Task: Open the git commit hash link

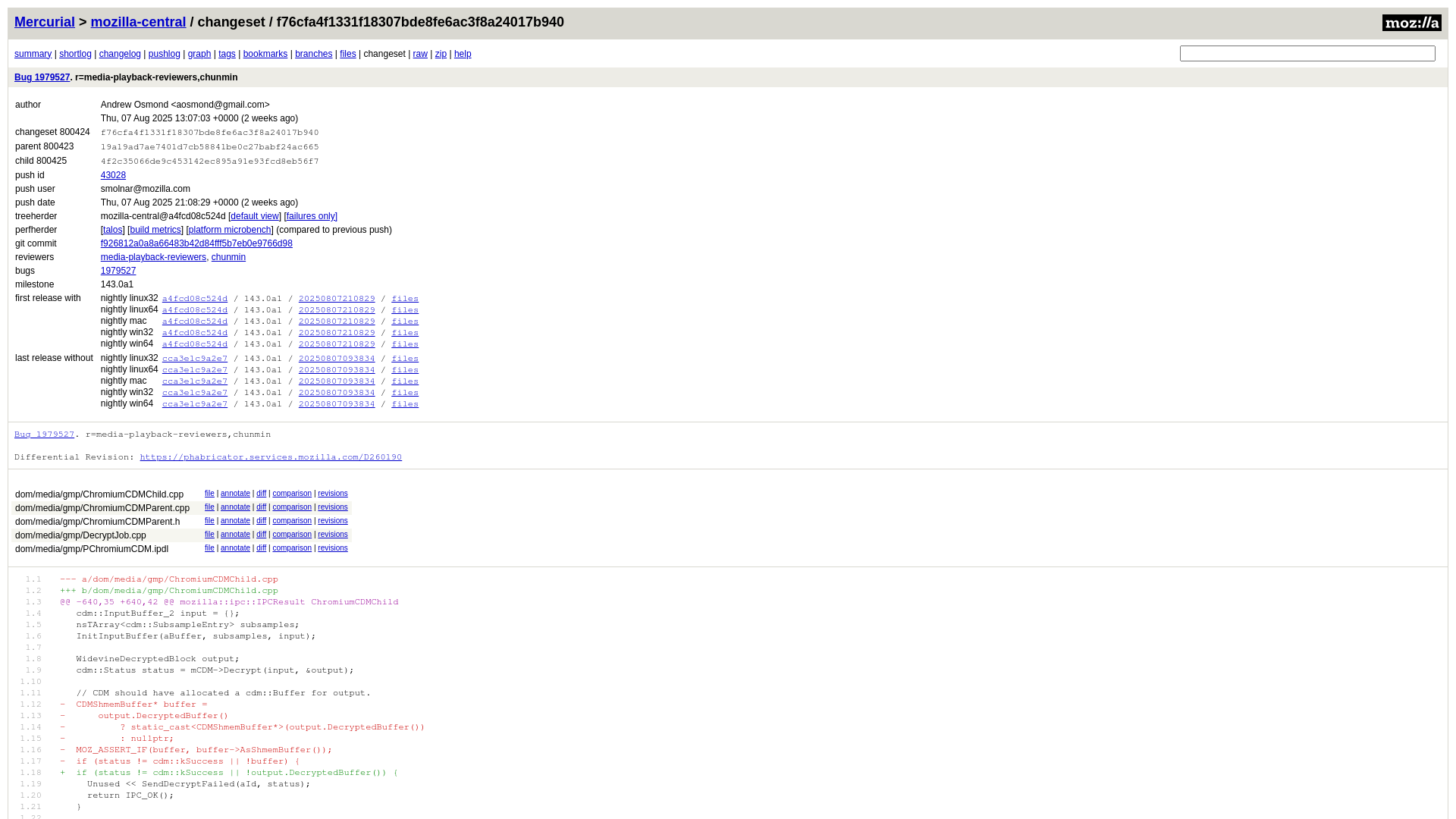Action: pyautogui.click(x=196, y=243)
